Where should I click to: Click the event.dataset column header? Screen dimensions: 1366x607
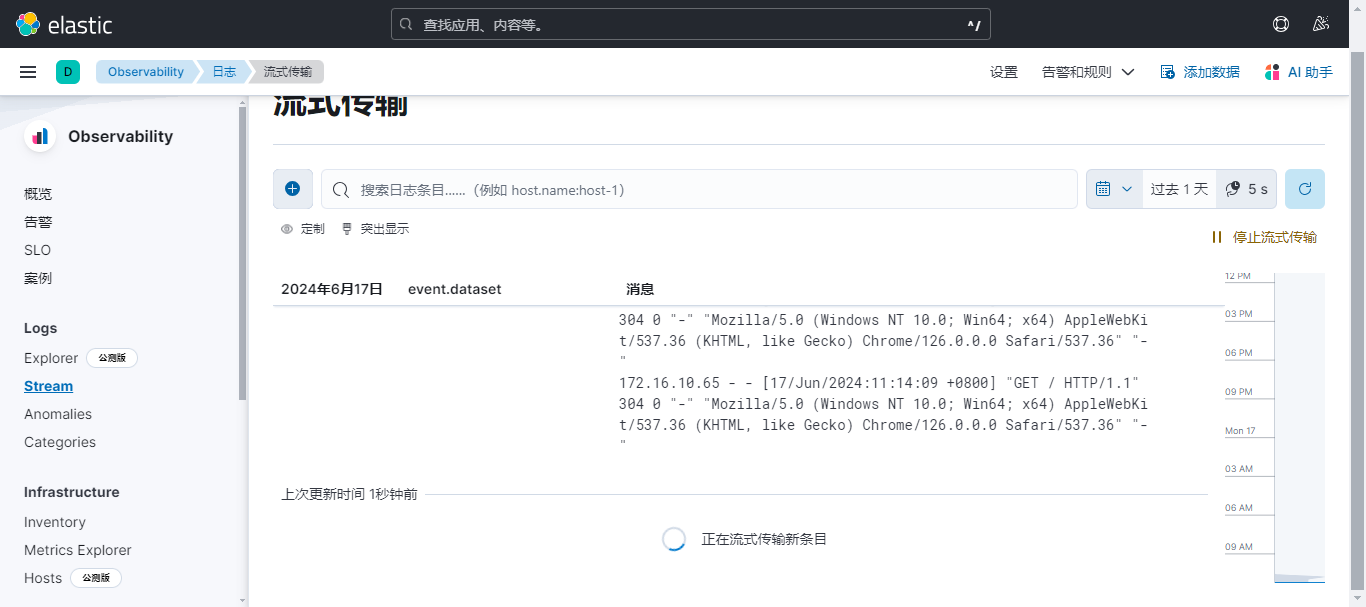[x=454, y=289]
